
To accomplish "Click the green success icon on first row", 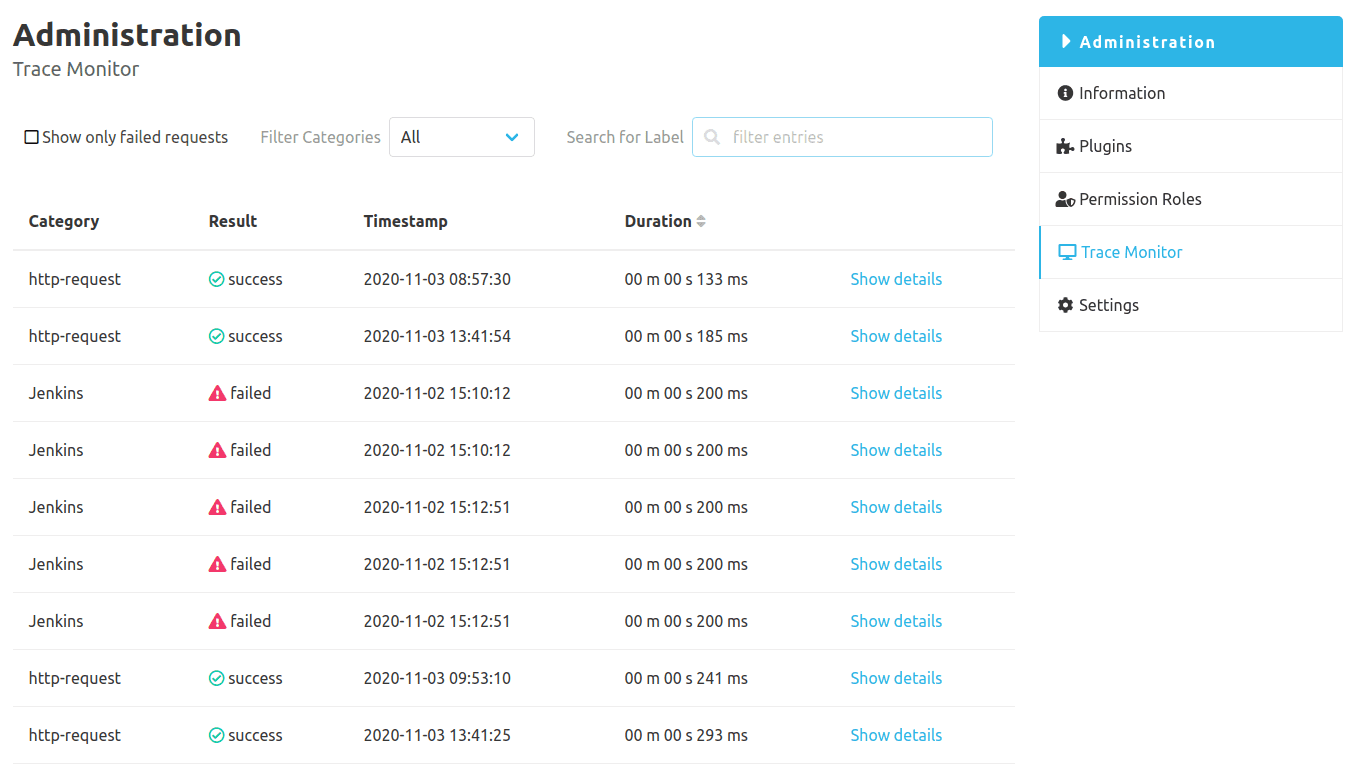I will 216,279.
